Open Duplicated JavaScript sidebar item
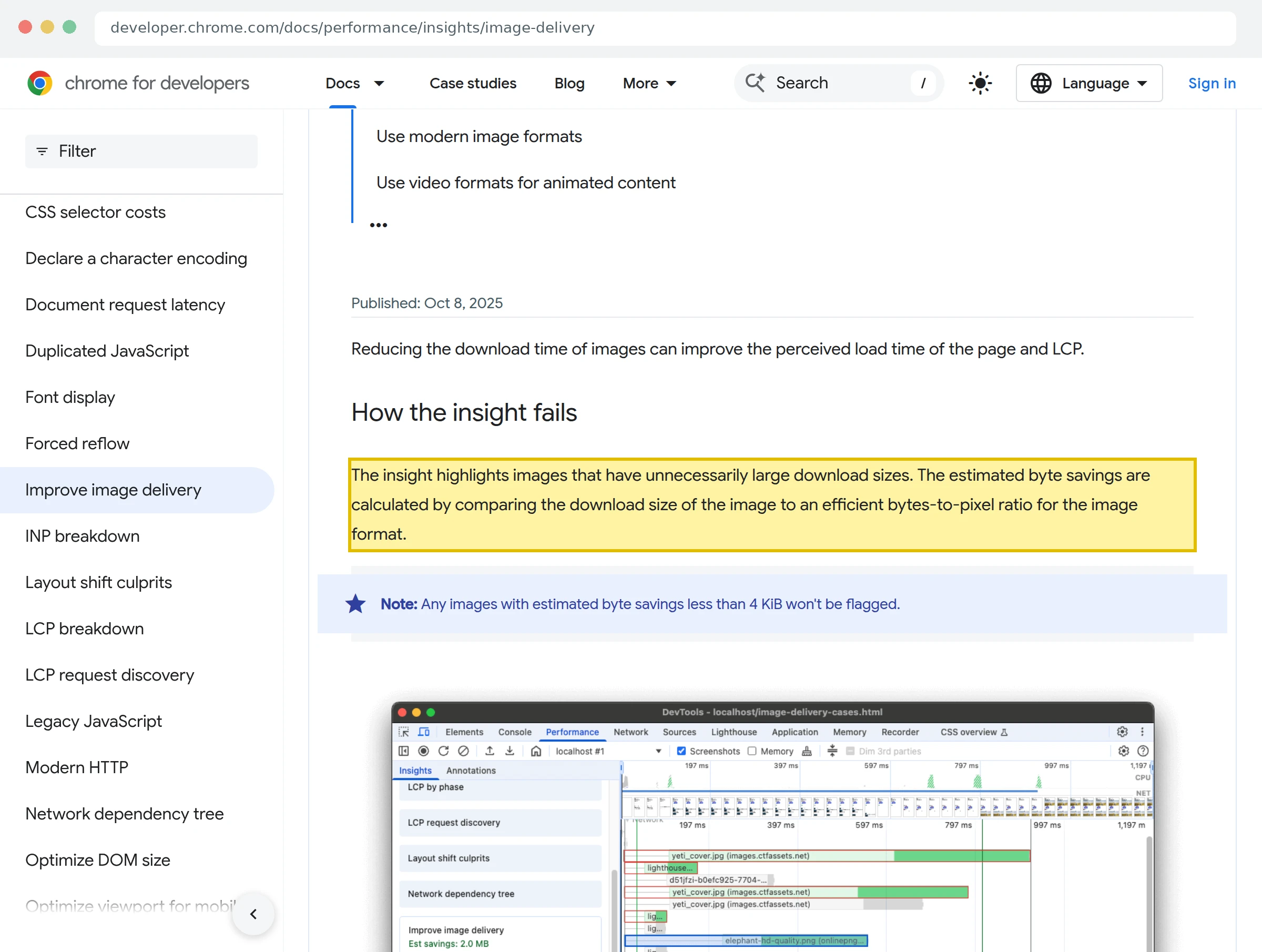The image size is (1262, 952). (x=107, y=351)
